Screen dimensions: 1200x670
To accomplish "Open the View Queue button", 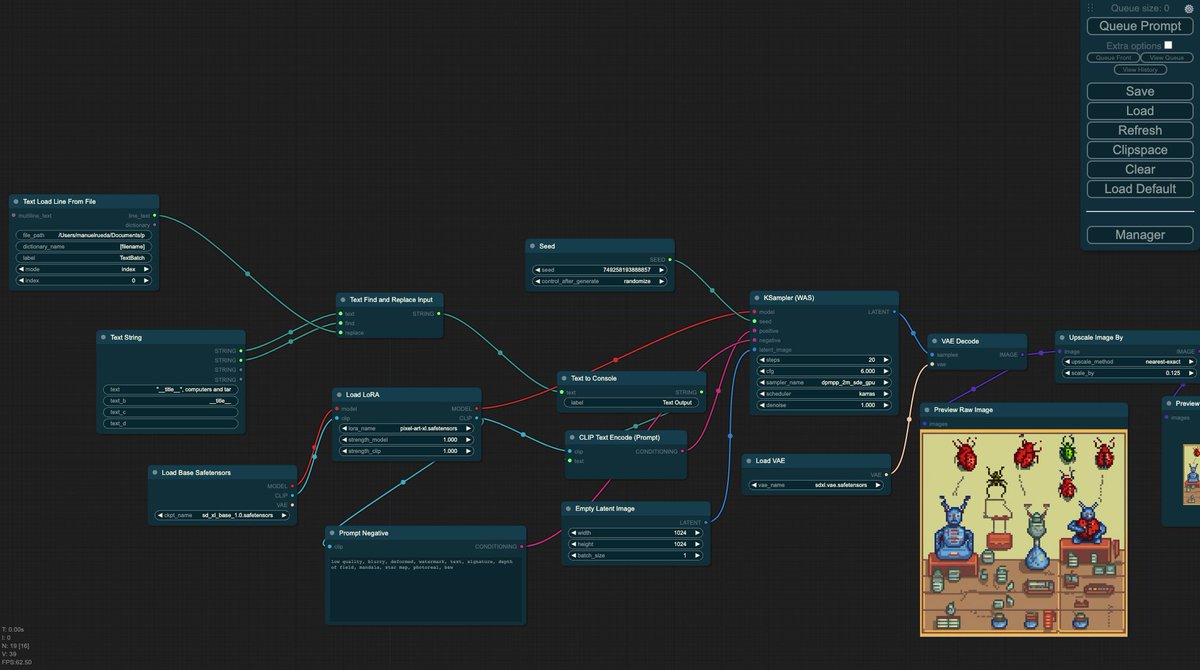I will coord(1167,58).
